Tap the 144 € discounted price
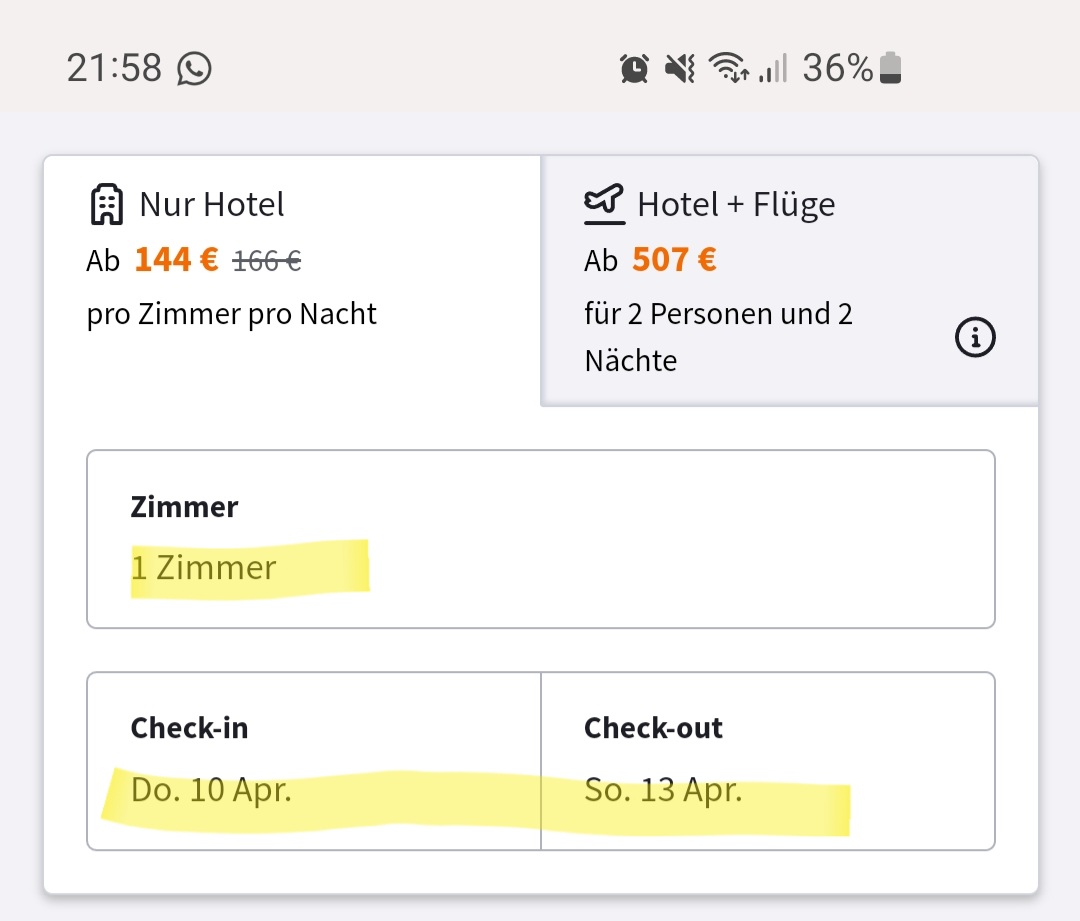Viewport: 1080px width, 921px height. pyautogui.click(x=176, y=260)
